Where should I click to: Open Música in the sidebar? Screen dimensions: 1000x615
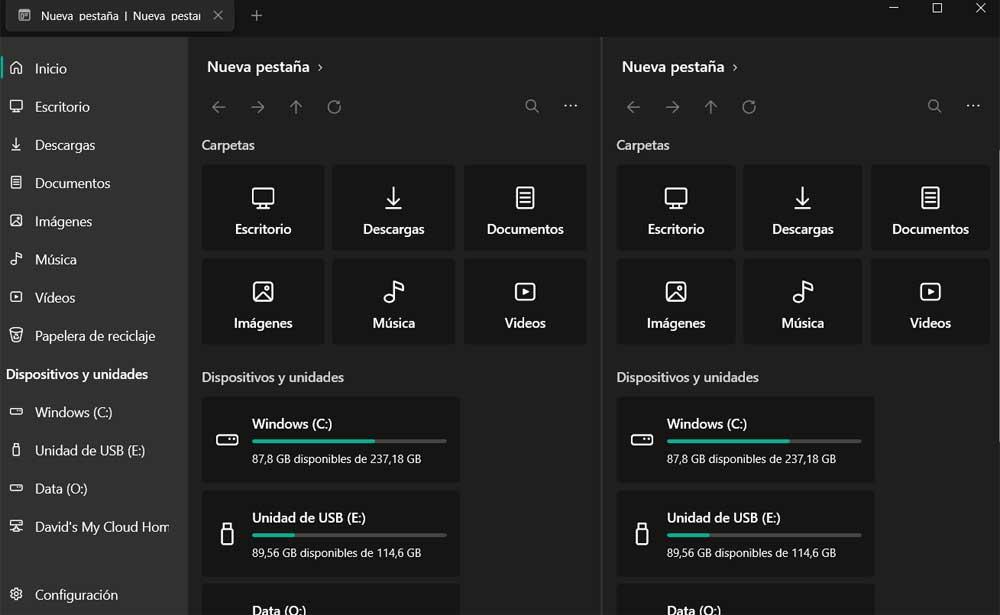point(94,260)
